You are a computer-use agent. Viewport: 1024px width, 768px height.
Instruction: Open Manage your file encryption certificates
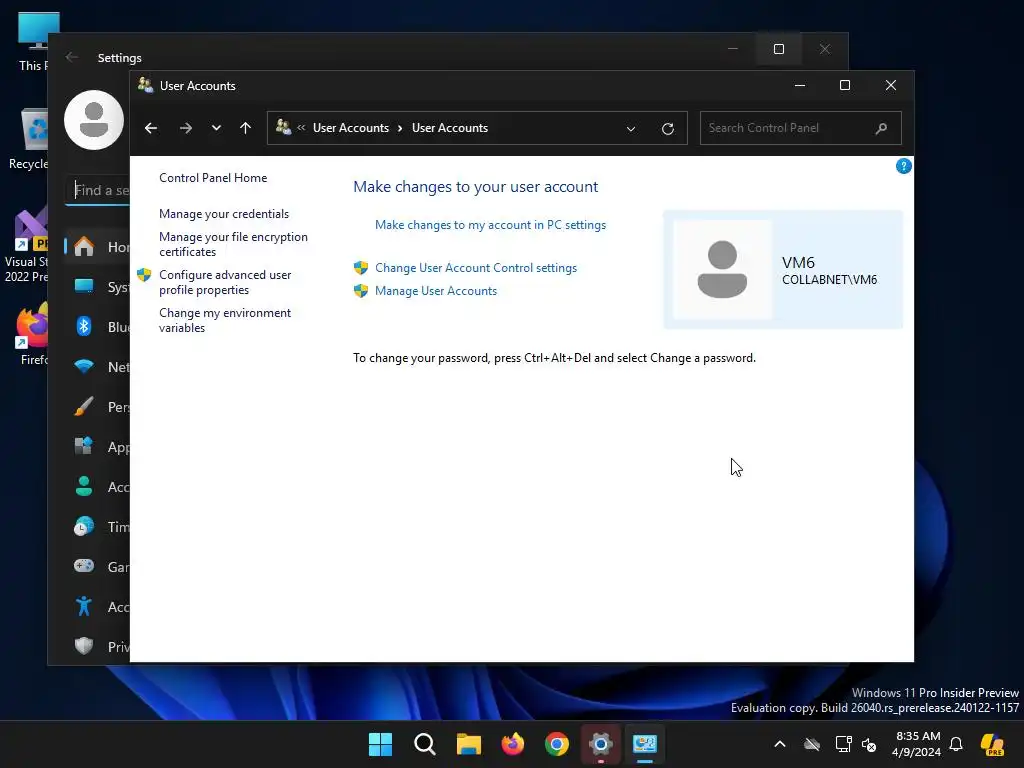tap(233, 244)
